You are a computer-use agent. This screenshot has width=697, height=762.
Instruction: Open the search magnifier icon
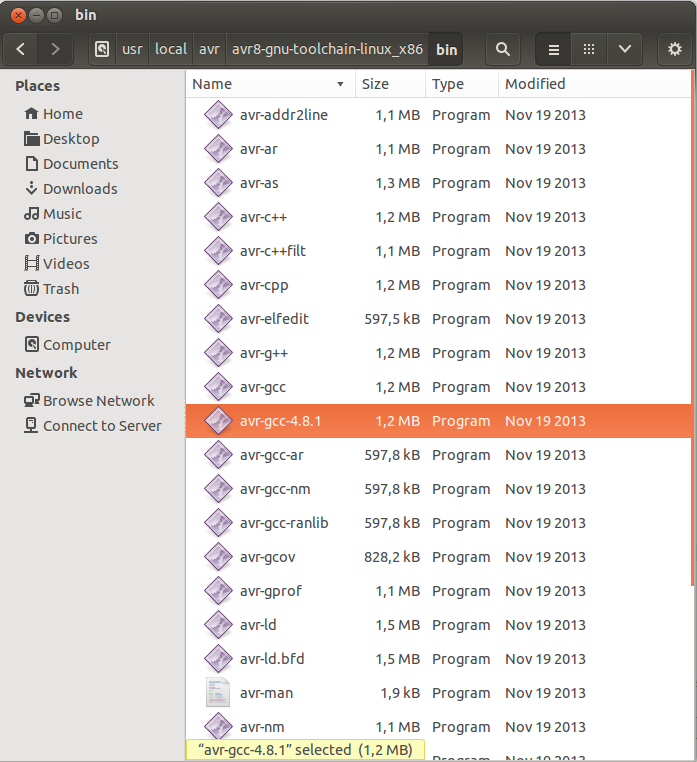pos(503,49)
